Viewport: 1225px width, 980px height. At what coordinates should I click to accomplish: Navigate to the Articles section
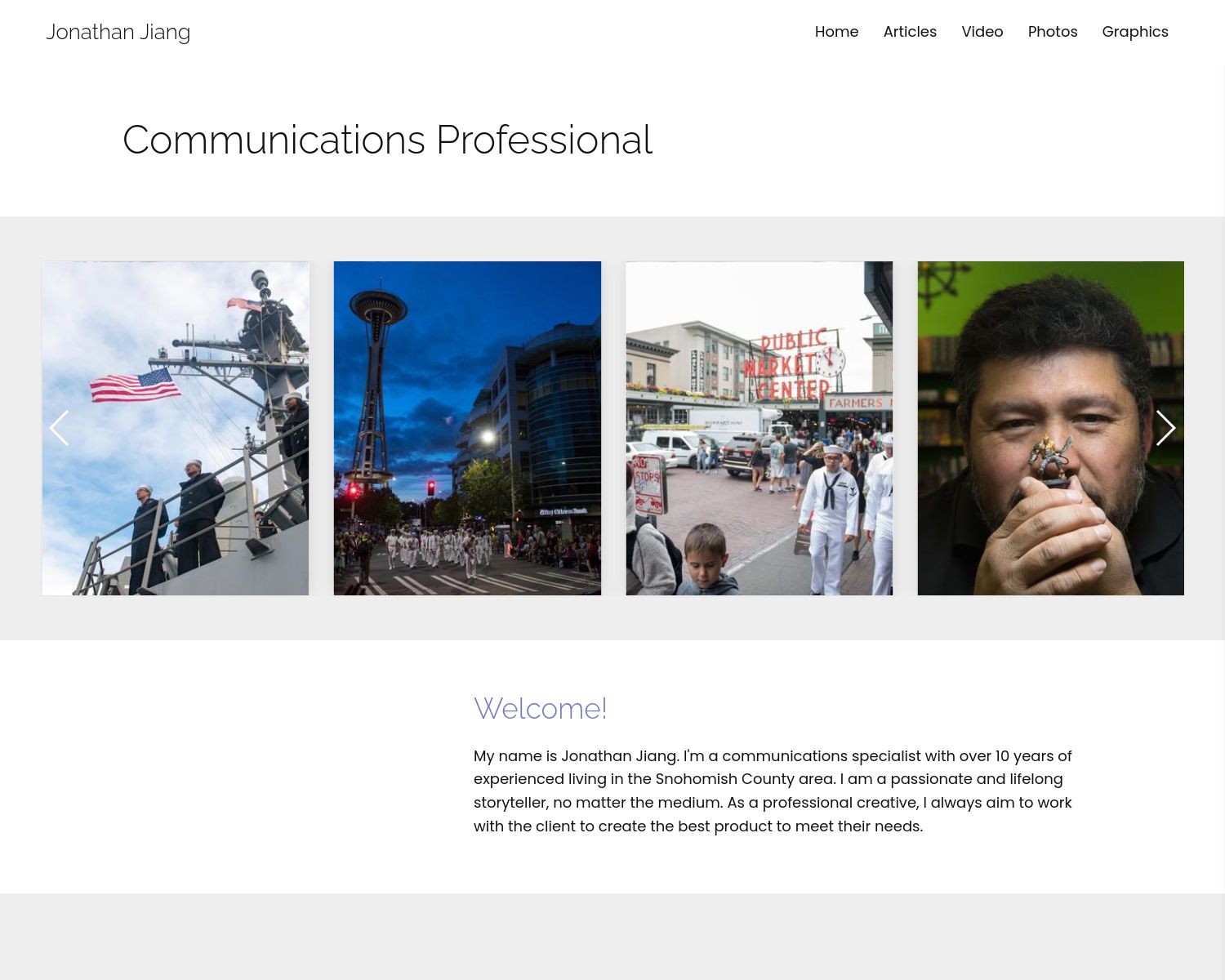[910, 31]
